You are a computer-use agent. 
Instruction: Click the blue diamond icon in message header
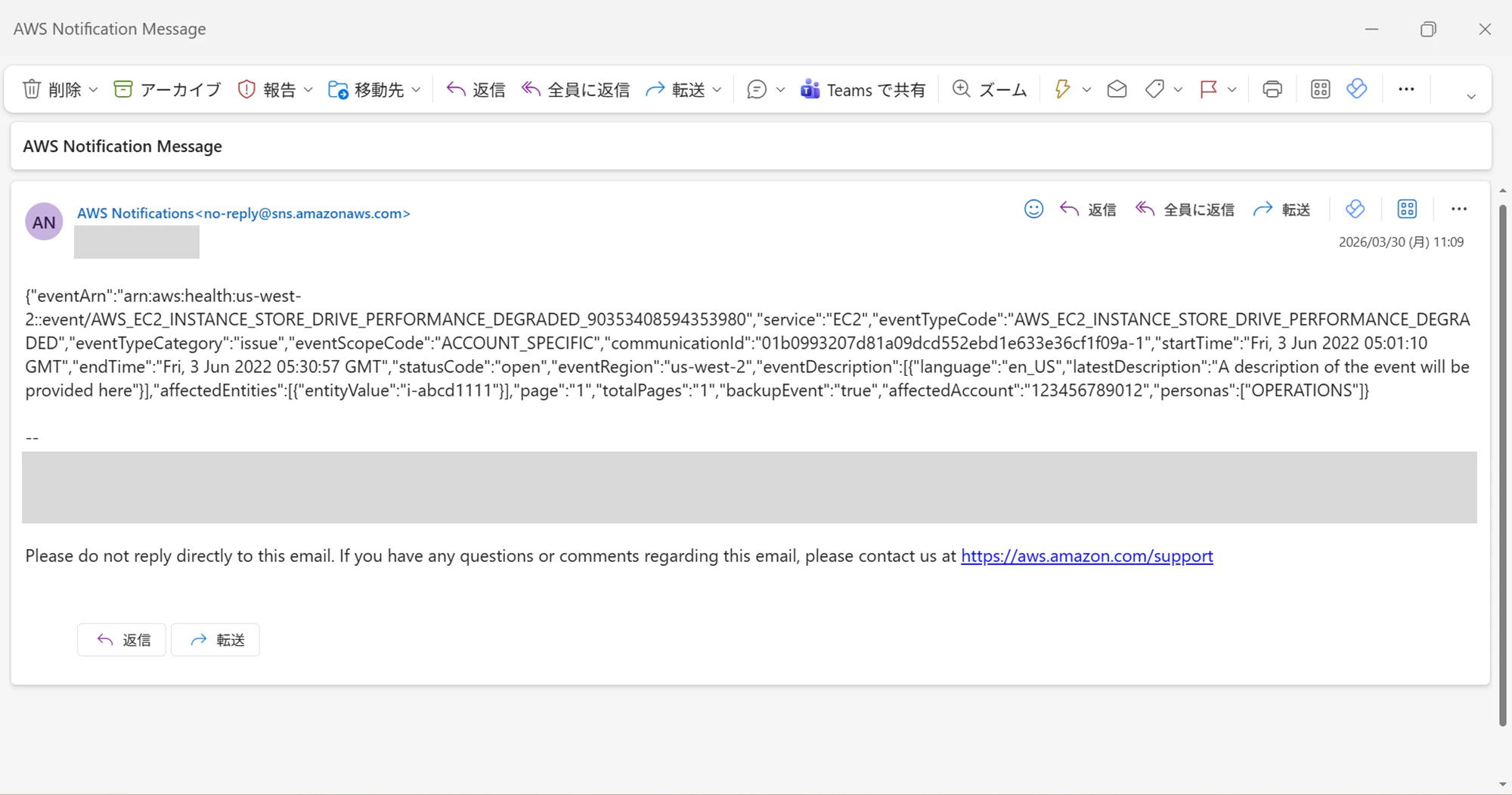[x=1355, y=209]
